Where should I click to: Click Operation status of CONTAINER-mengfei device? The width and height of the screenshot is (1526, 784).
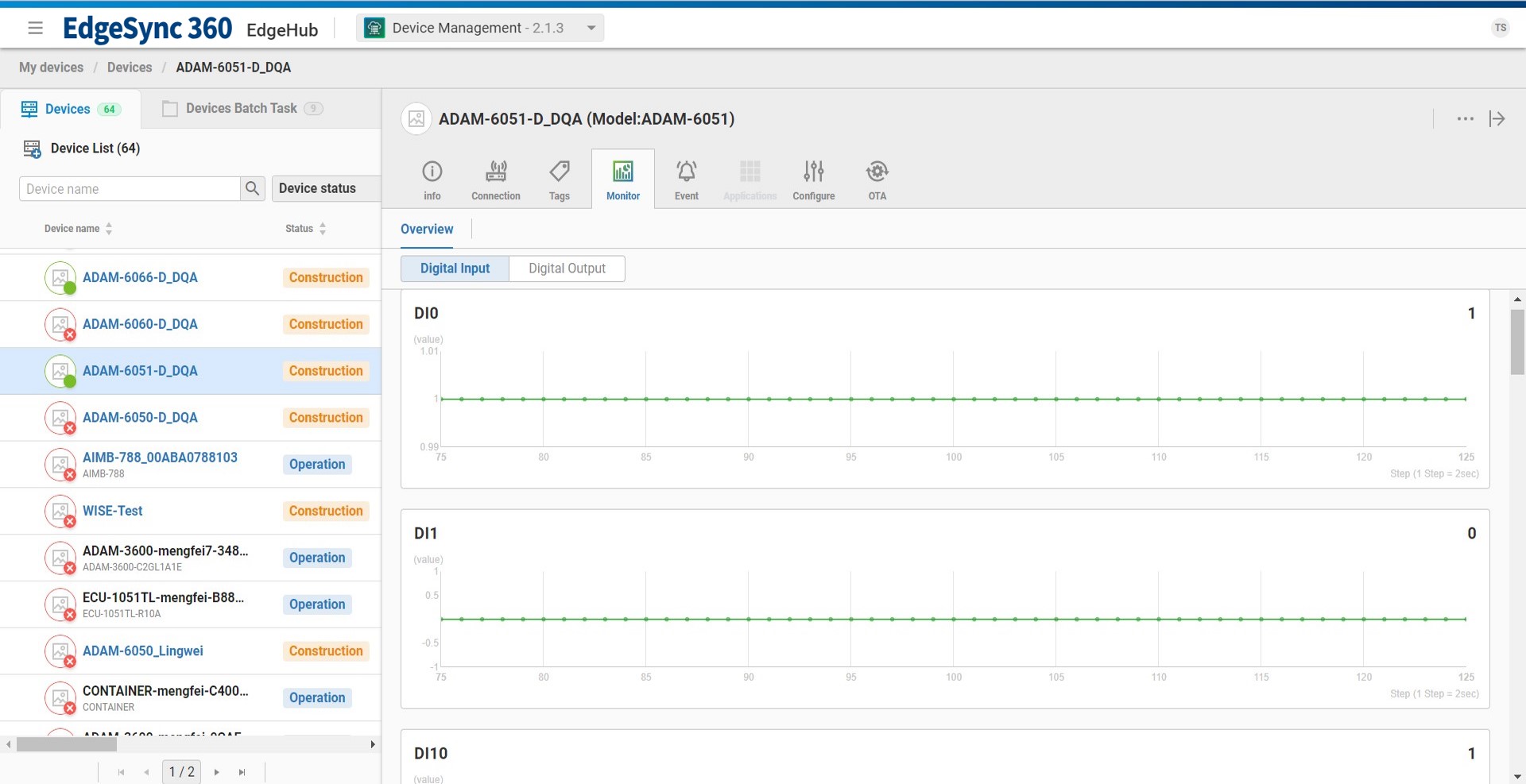(x=317, y=698)
